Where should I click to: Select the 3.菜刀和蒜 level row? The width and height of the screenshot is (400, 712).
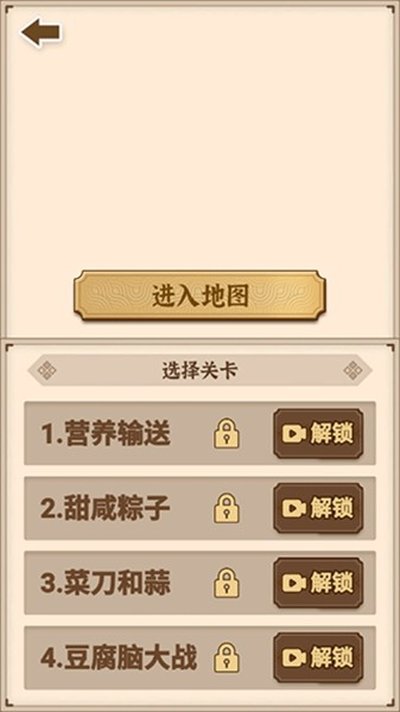coord(200,583)
